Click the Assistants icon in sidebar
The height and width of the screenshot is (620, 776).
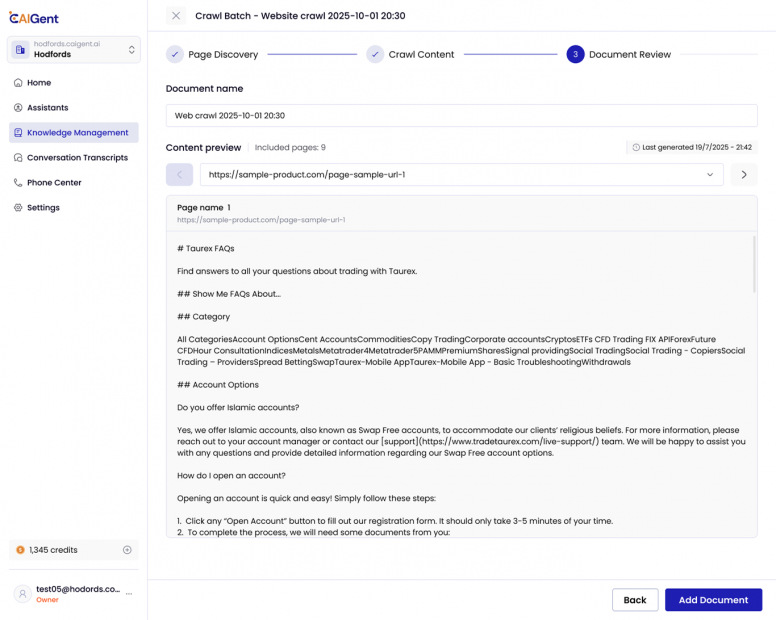pyautogui.click(x=18, y=108)
